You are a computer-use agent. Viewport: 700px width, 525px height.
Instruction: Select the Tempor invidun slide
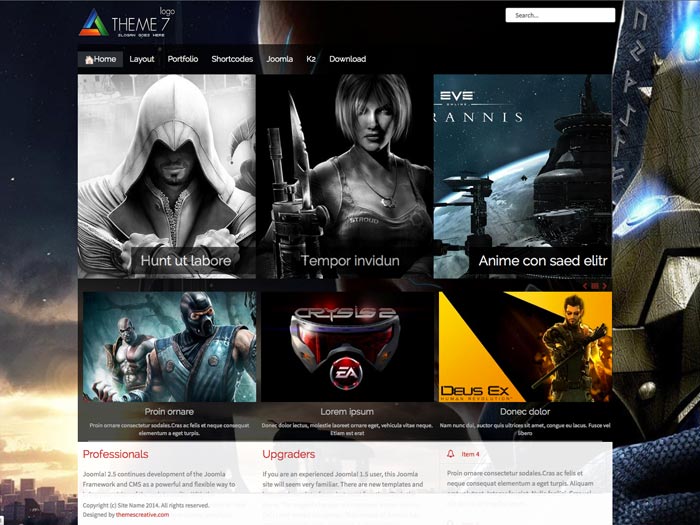pos(344,170)
